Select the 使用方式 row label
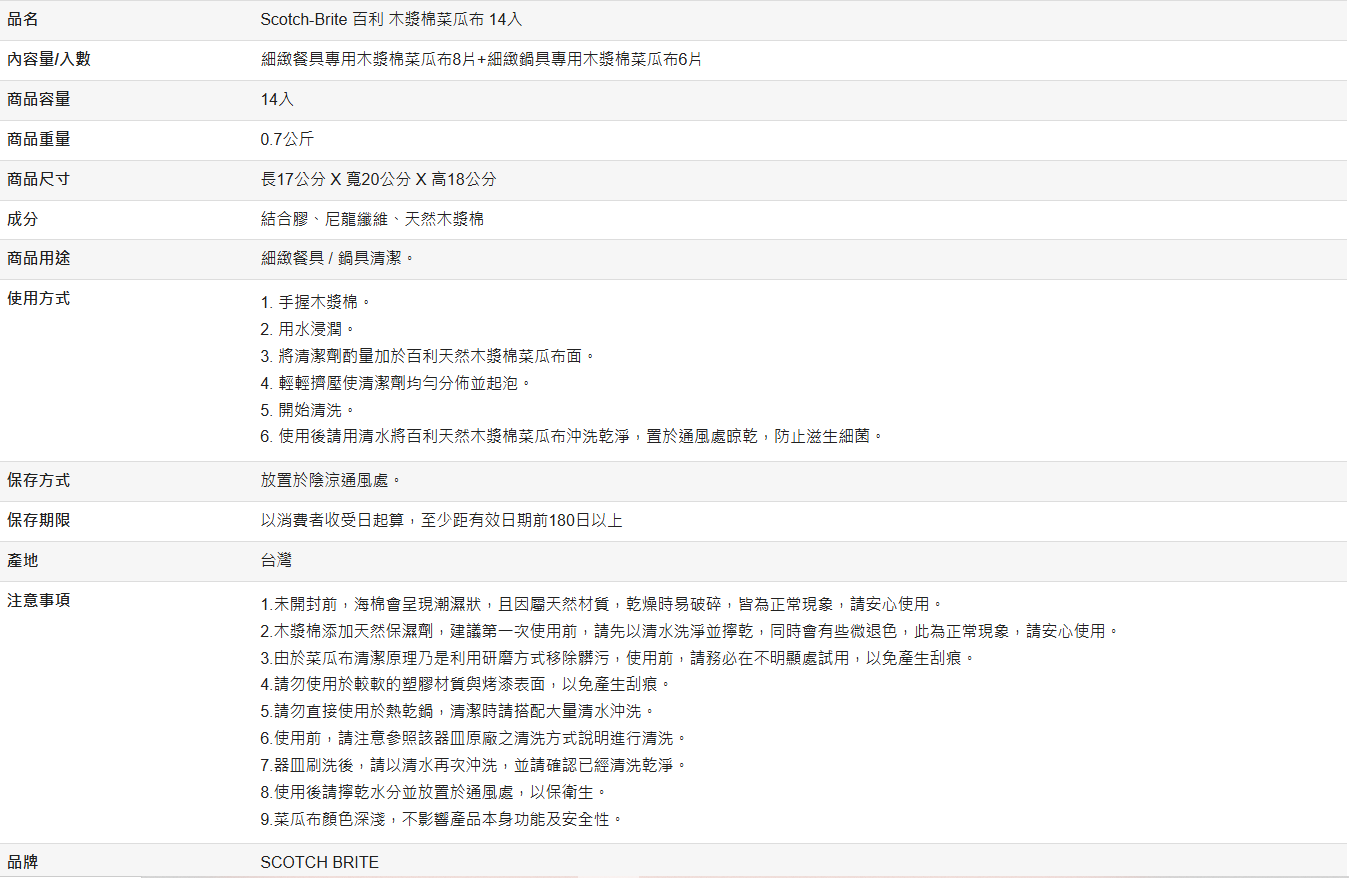Viewport: 1349px width, 878px height. pyautogui.click(x=39, y=298)
